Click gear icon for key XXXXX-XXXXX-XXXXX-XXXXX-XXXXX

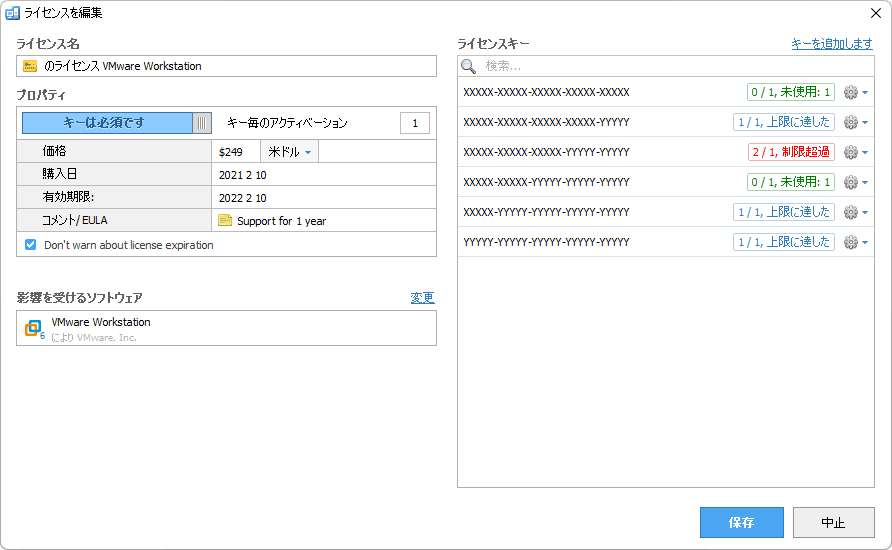851,92
